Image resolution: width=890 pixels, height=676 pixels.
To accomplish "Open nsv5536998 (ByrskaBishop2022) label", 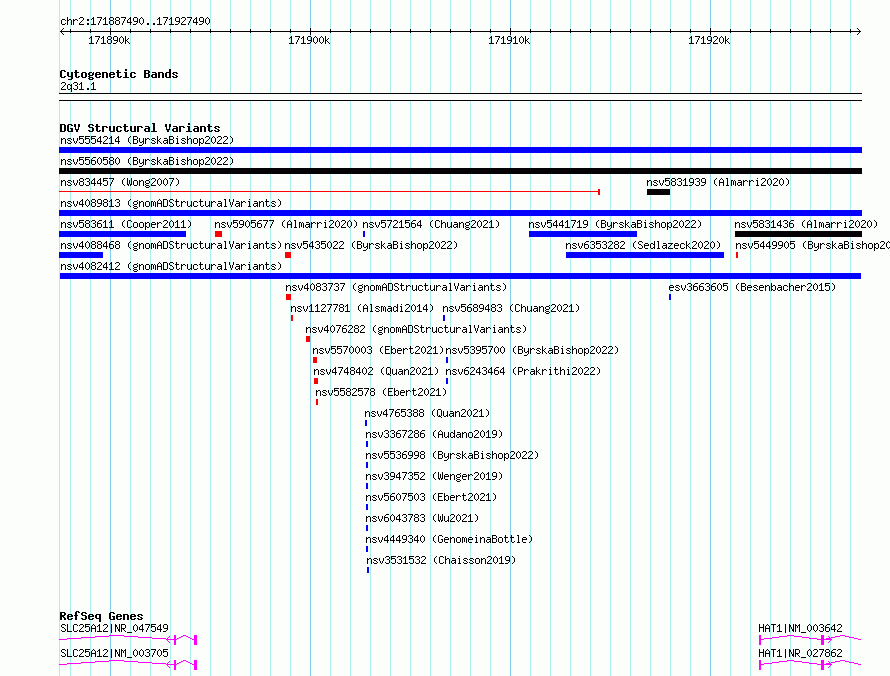I will [452, 455].
